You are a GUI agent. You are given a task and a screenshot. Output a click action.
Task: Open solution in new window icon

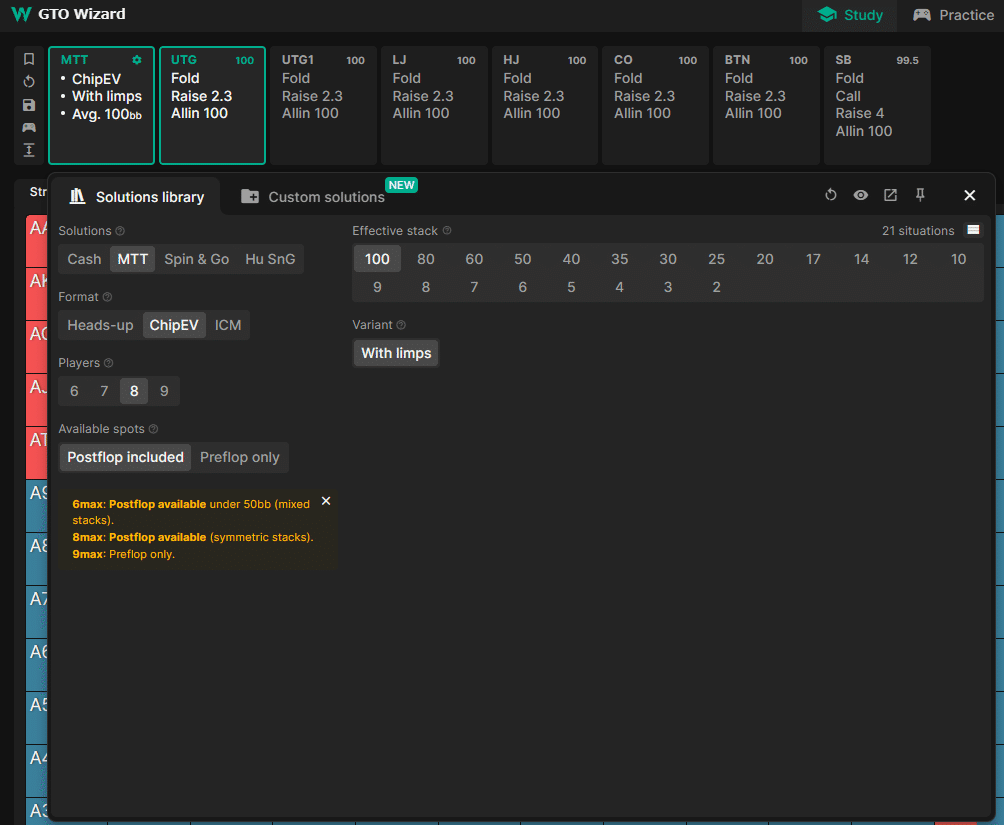click(890, 195)
